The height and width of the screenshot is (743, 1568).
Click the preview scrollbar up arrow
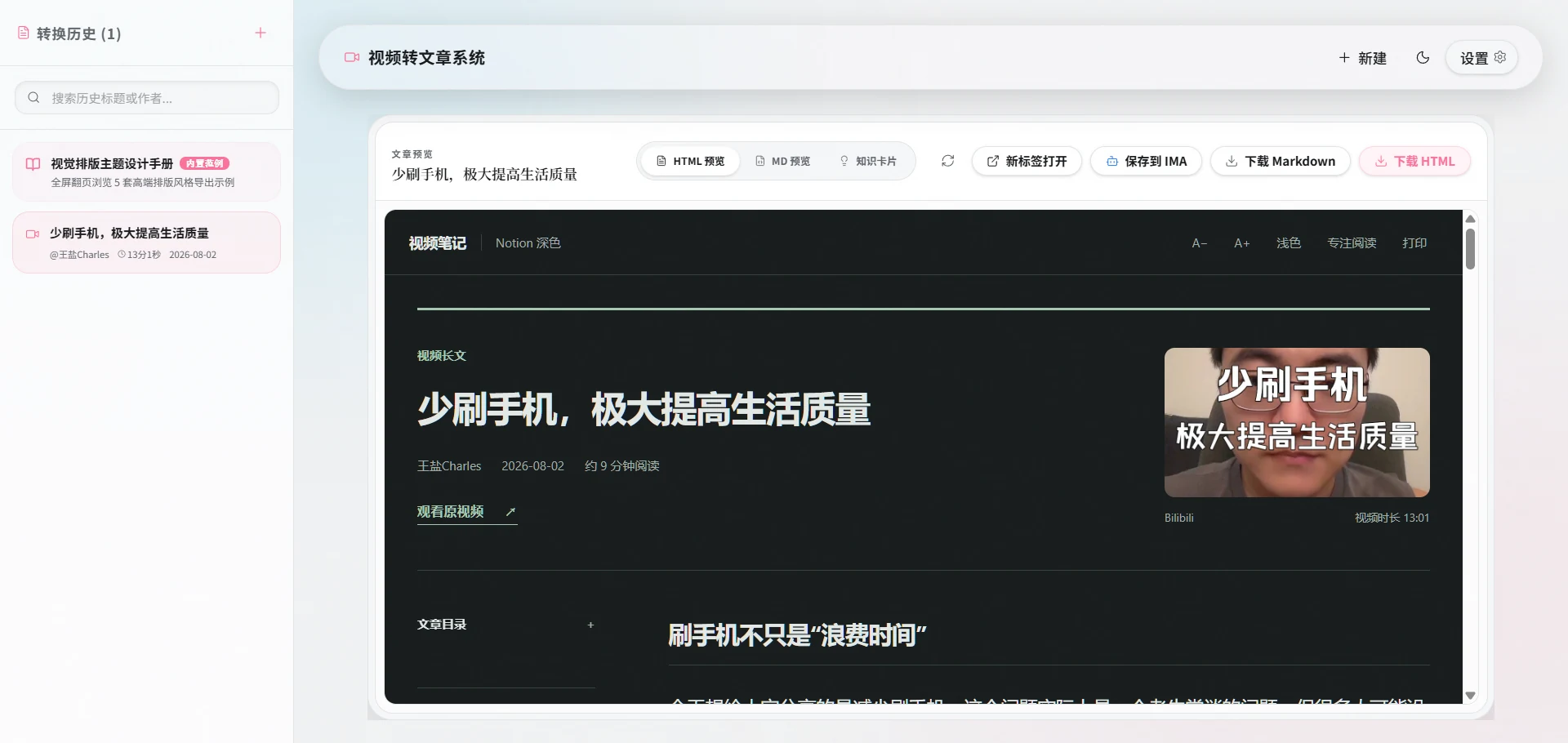(x=1470, y=219)
